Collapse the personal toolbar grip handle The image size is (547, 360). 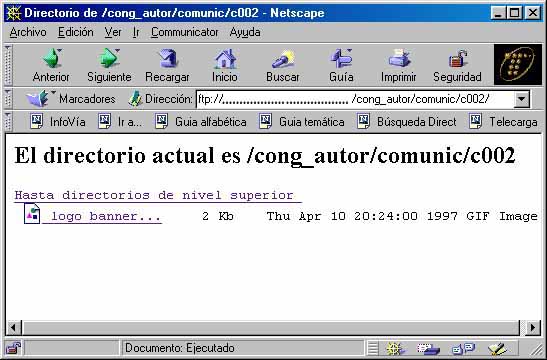click(8, 122)
